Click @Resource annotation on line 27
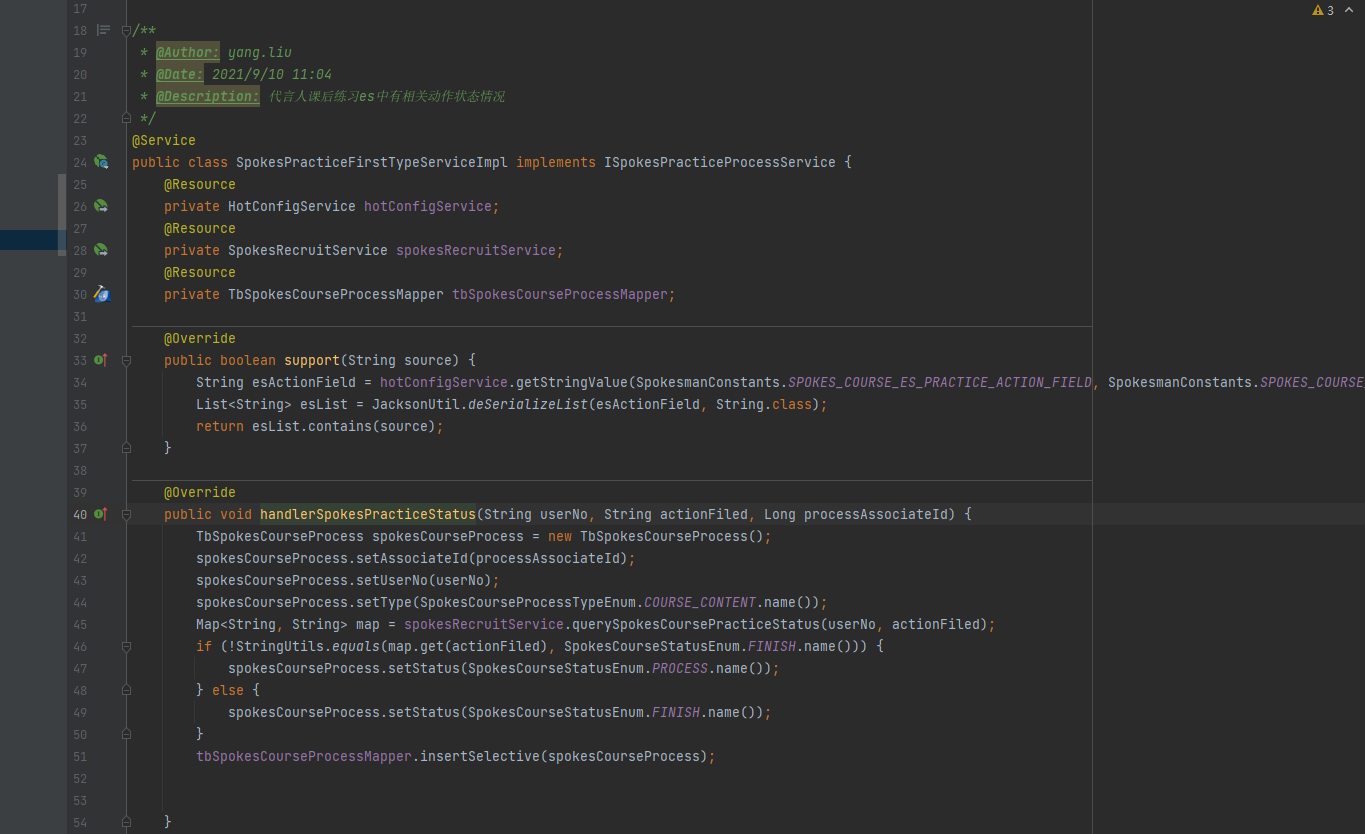The image size is (1365, 834). [200, 228]
